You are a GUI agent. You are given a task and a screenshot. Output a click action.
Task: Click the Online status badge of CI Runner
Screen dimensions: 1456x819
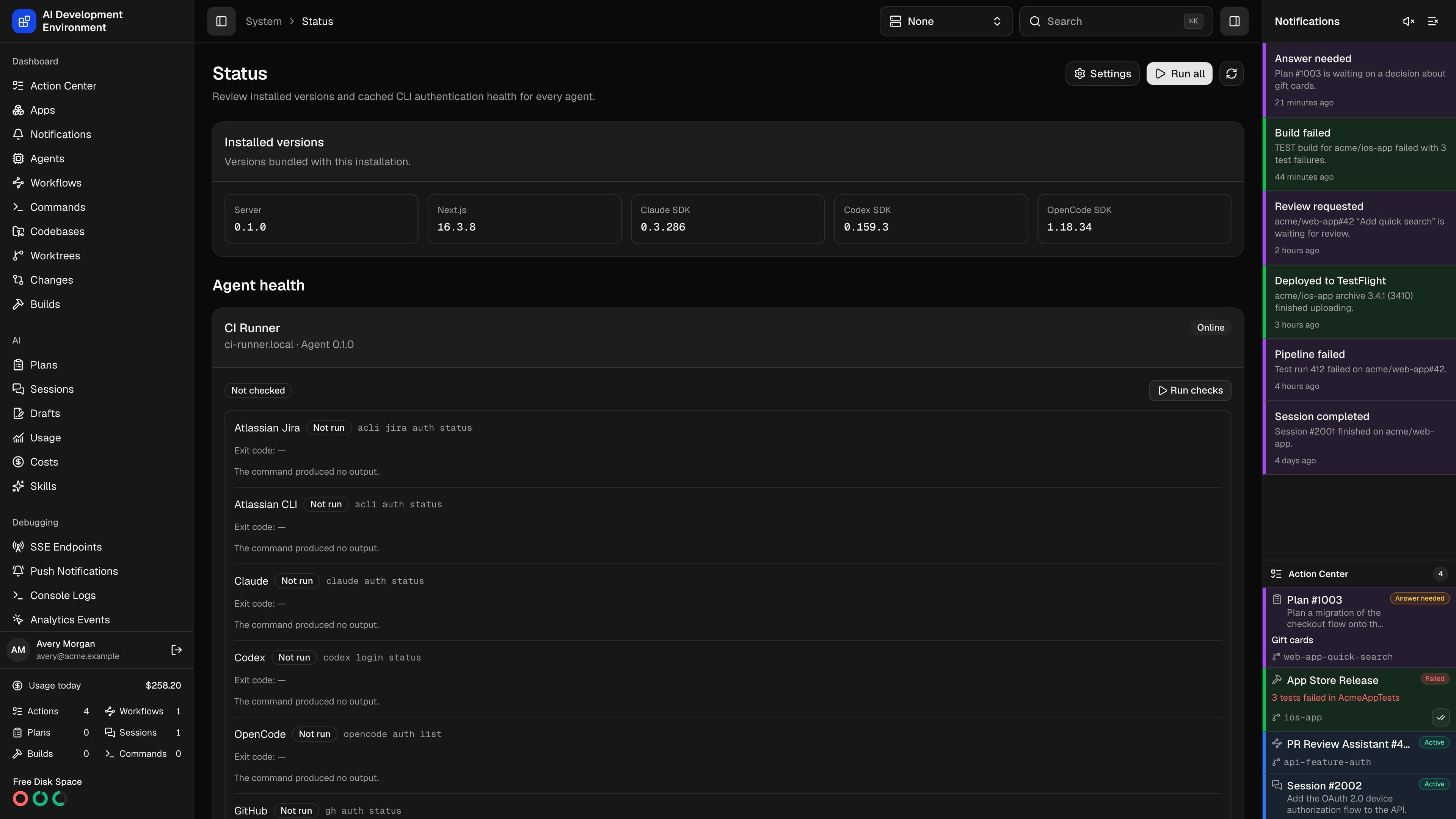1210,328
